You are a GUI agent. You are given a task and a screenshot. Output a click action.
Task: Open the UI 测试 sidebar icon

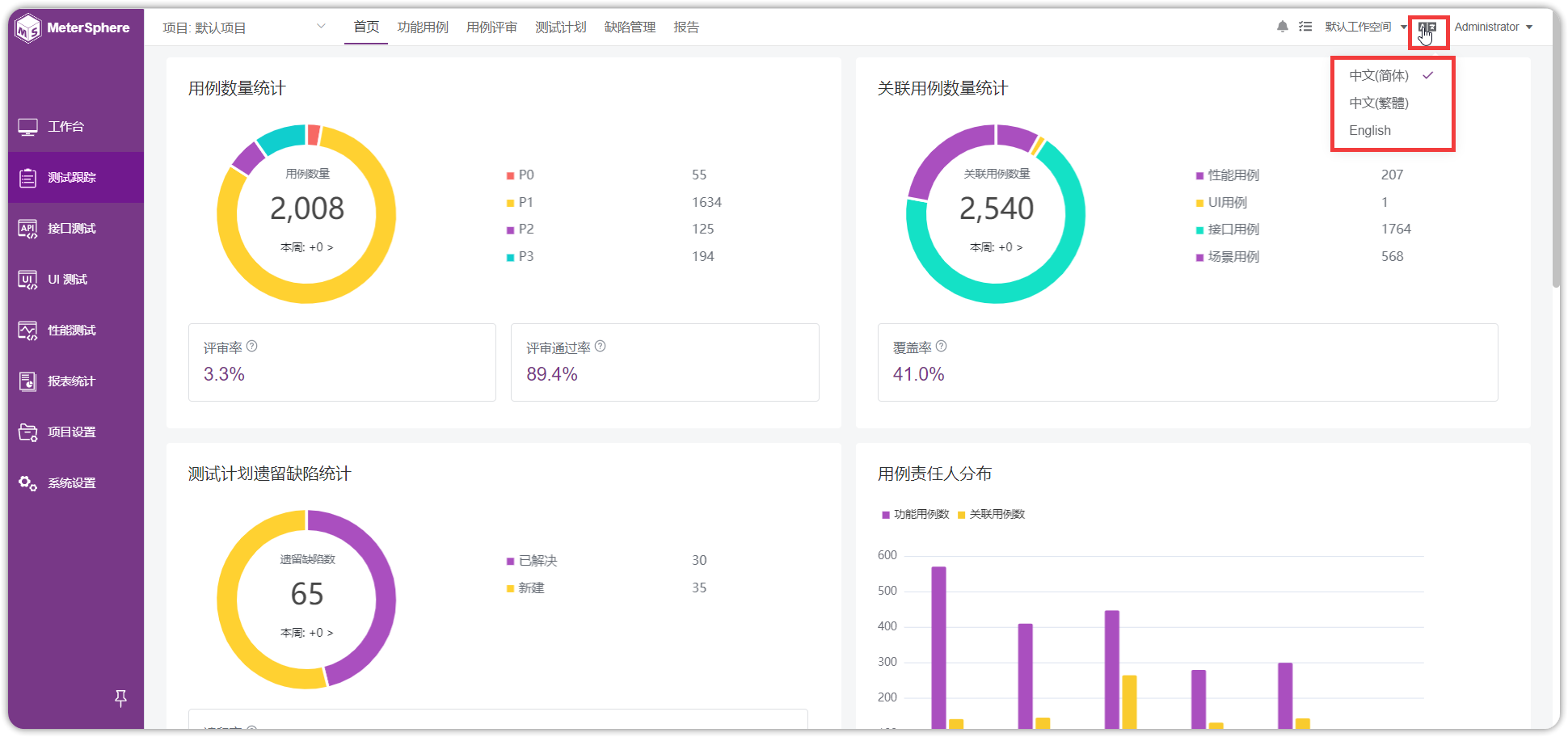click(x=28, y=280)
